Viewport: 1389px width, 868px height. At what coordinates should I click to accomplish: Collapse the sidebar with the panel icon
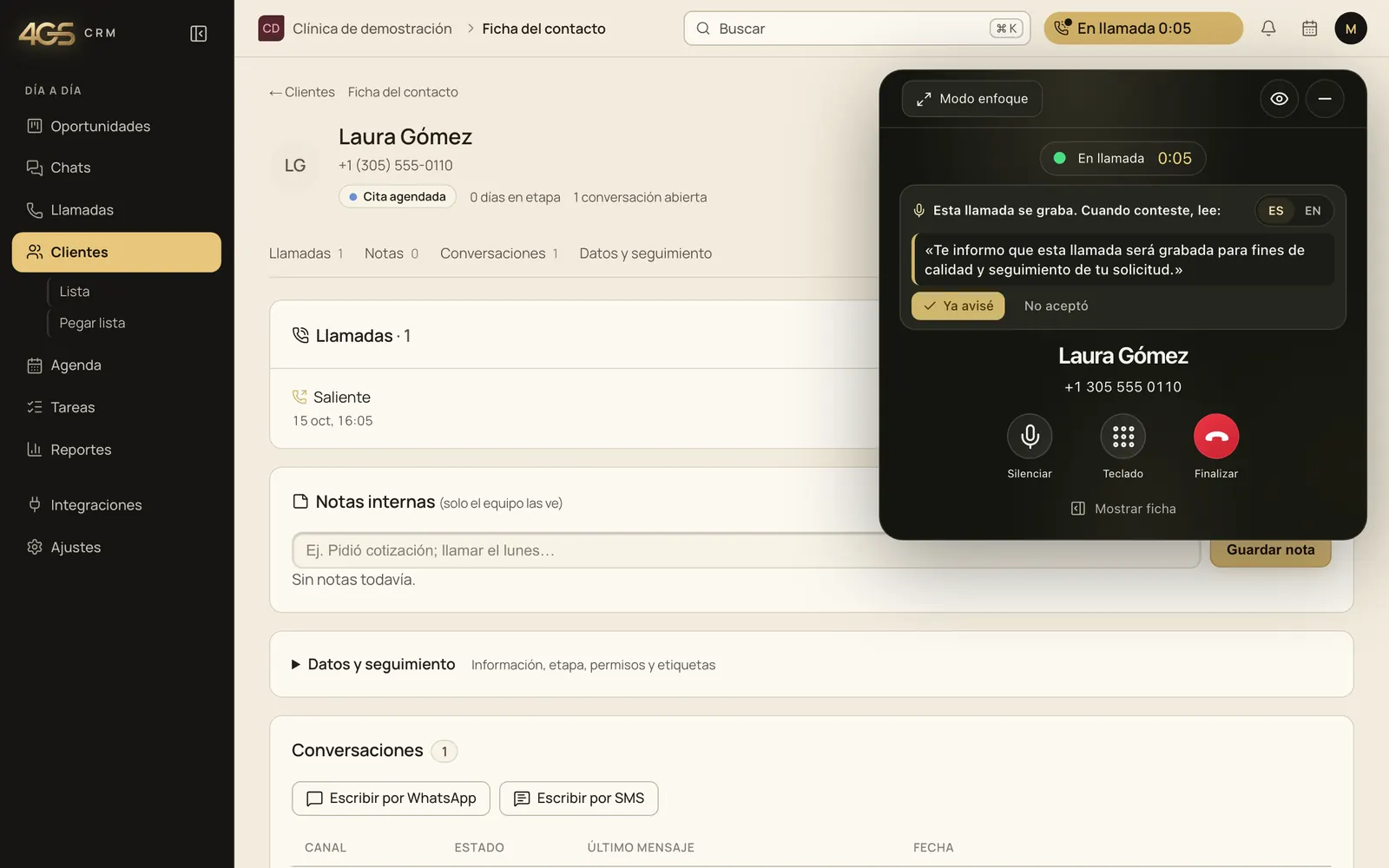(x=198, y=33)
